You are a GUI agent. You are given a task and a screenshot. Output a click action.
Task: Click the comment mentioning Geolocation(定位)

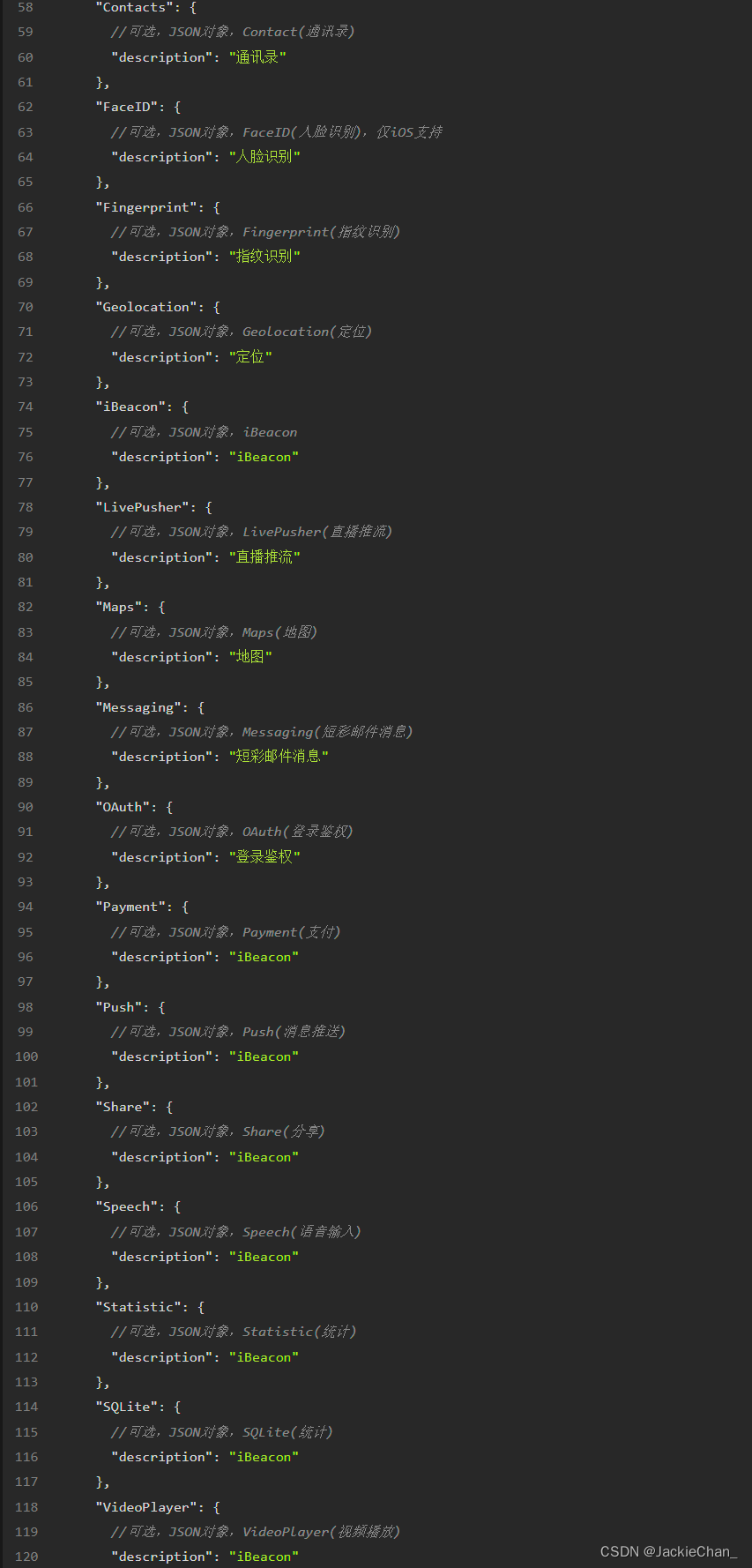pos(241,332)
